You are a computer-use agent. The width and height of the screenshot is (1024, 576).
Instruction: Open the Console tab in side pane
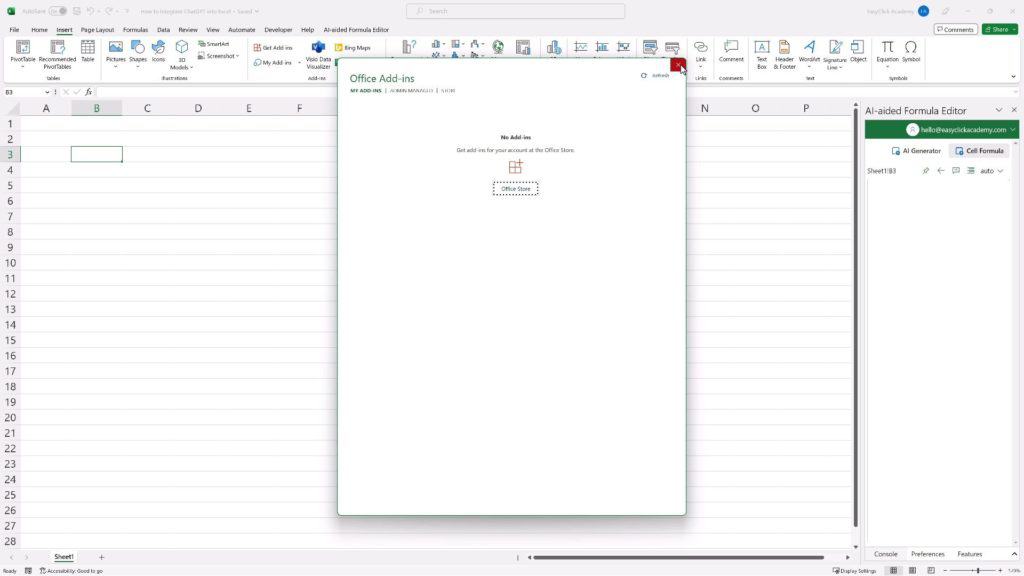(x=886, y=554)
